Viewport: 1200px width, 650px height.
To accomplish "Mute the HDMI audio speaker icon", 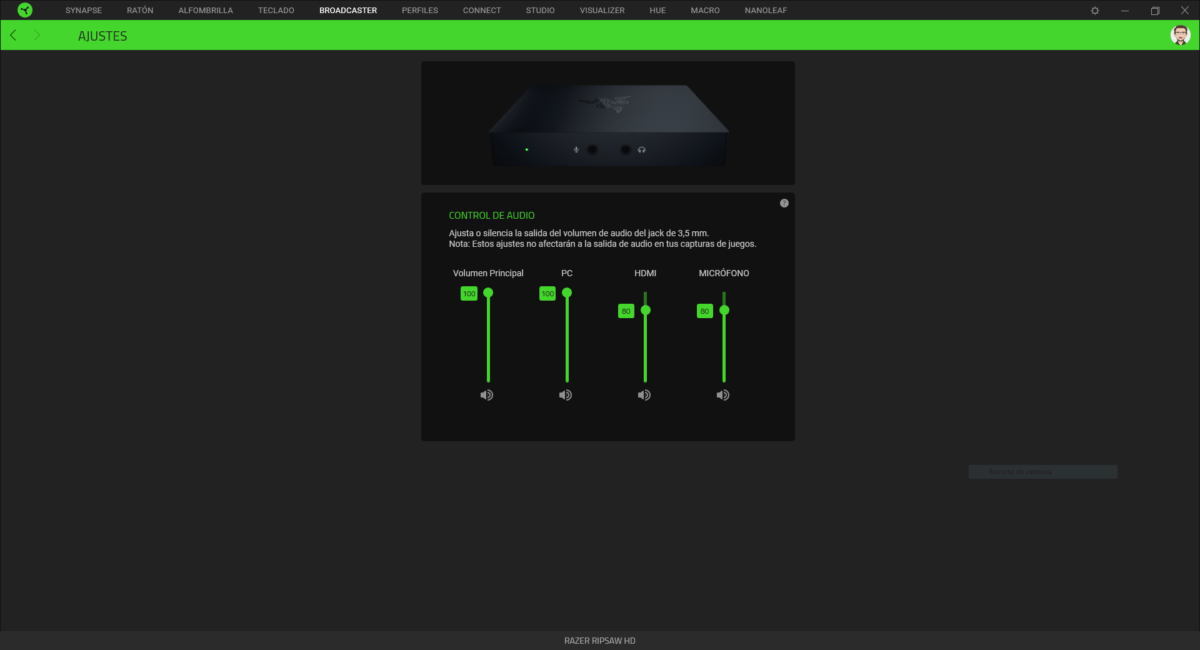I will click(644, 395).
